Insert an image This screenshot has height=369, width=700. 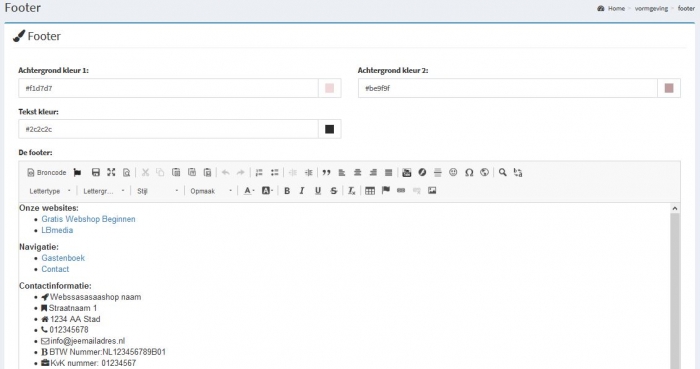coord(432,191)
